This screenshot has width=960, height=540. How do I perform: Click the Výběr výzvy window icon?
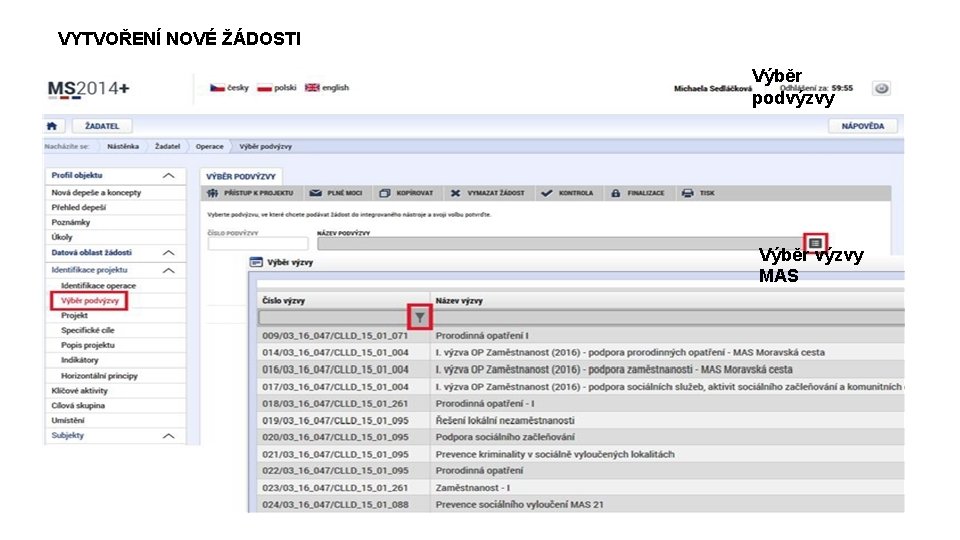[x=256, y=262]
